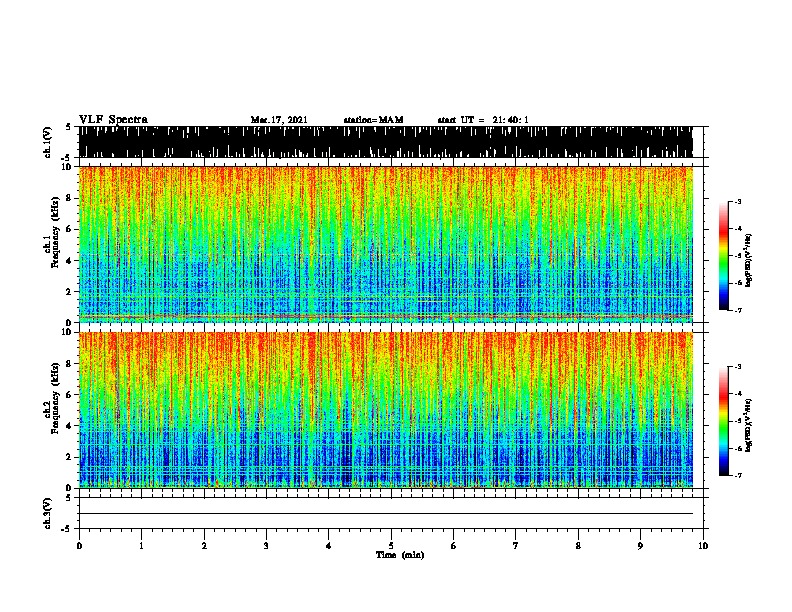Click the "2" kHz tick on ch.2 frequency axis

[x=70, y=457]
